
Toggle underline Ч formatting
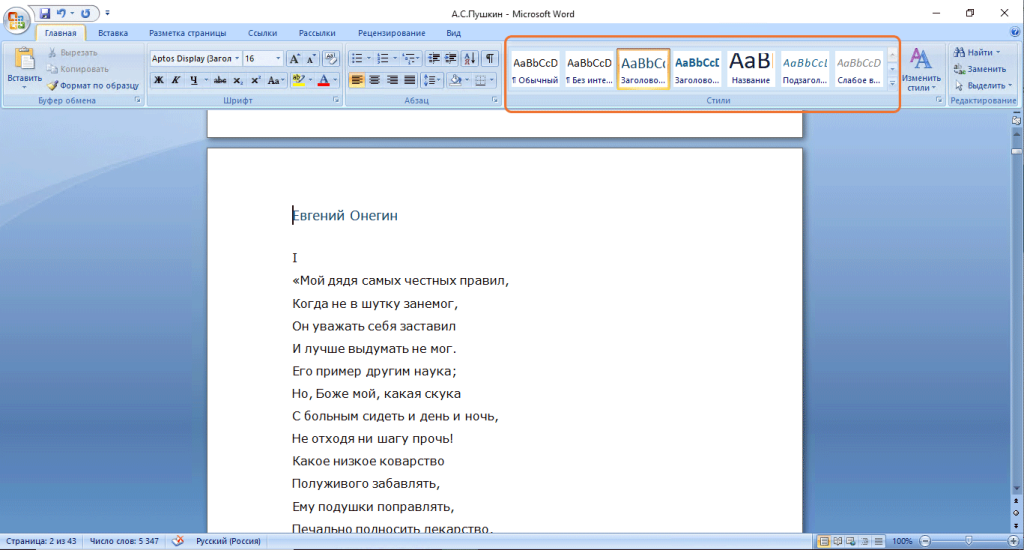point(193,80)
